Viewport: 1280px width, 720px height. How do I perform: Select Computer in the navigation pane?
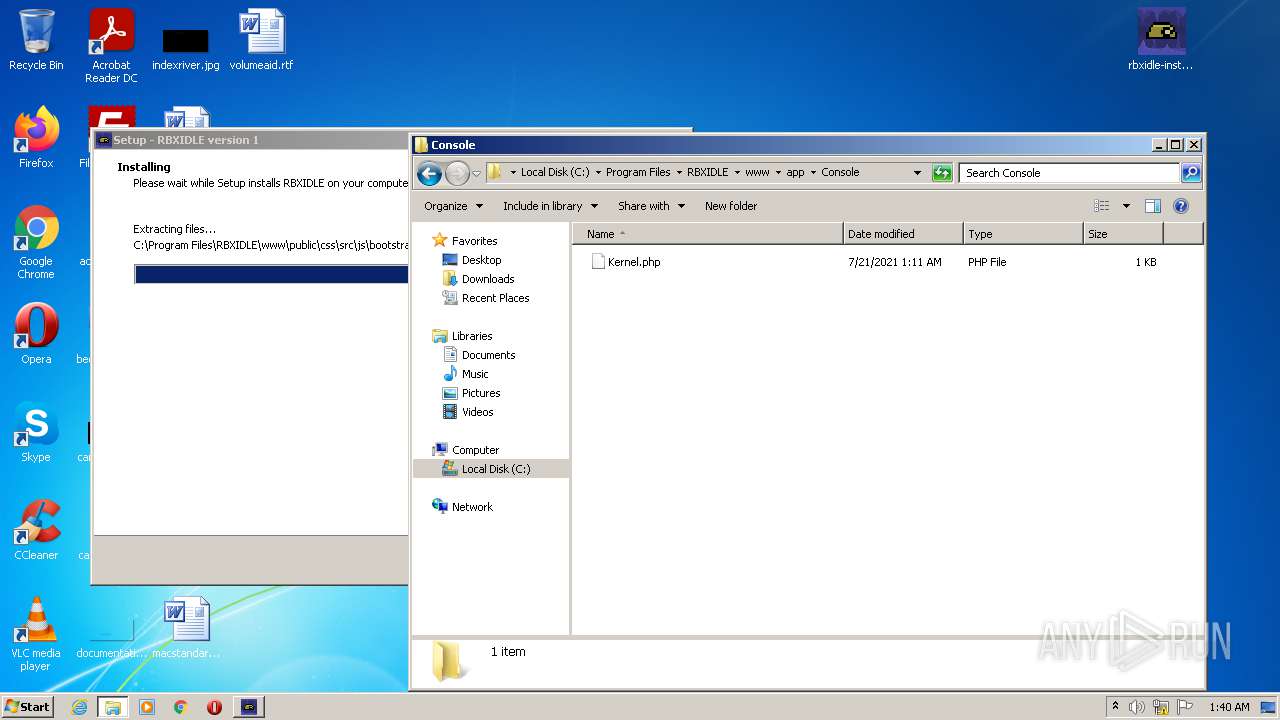click(x=475, y=450)
